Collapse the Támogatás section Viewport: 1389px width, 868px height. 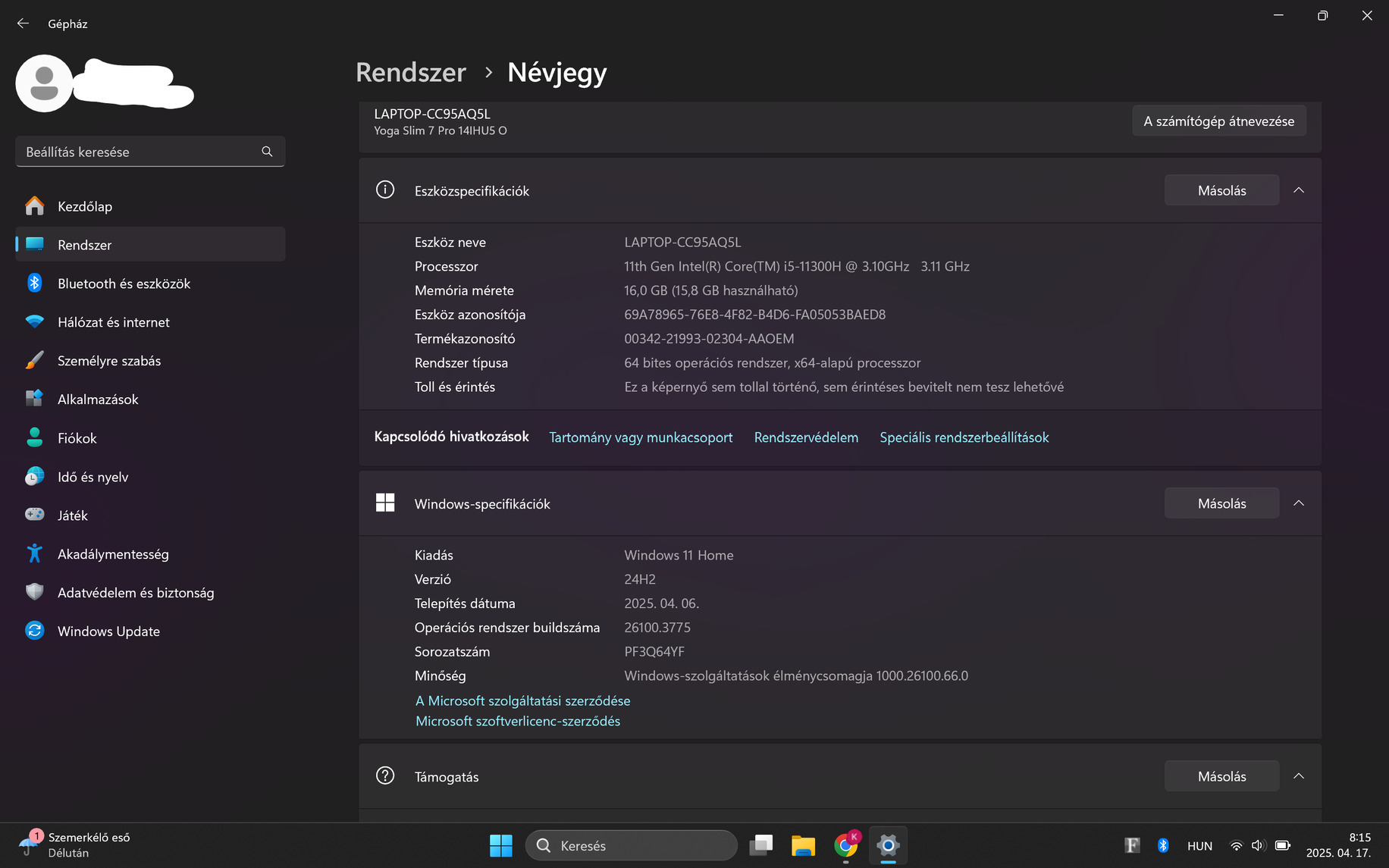1299,776
